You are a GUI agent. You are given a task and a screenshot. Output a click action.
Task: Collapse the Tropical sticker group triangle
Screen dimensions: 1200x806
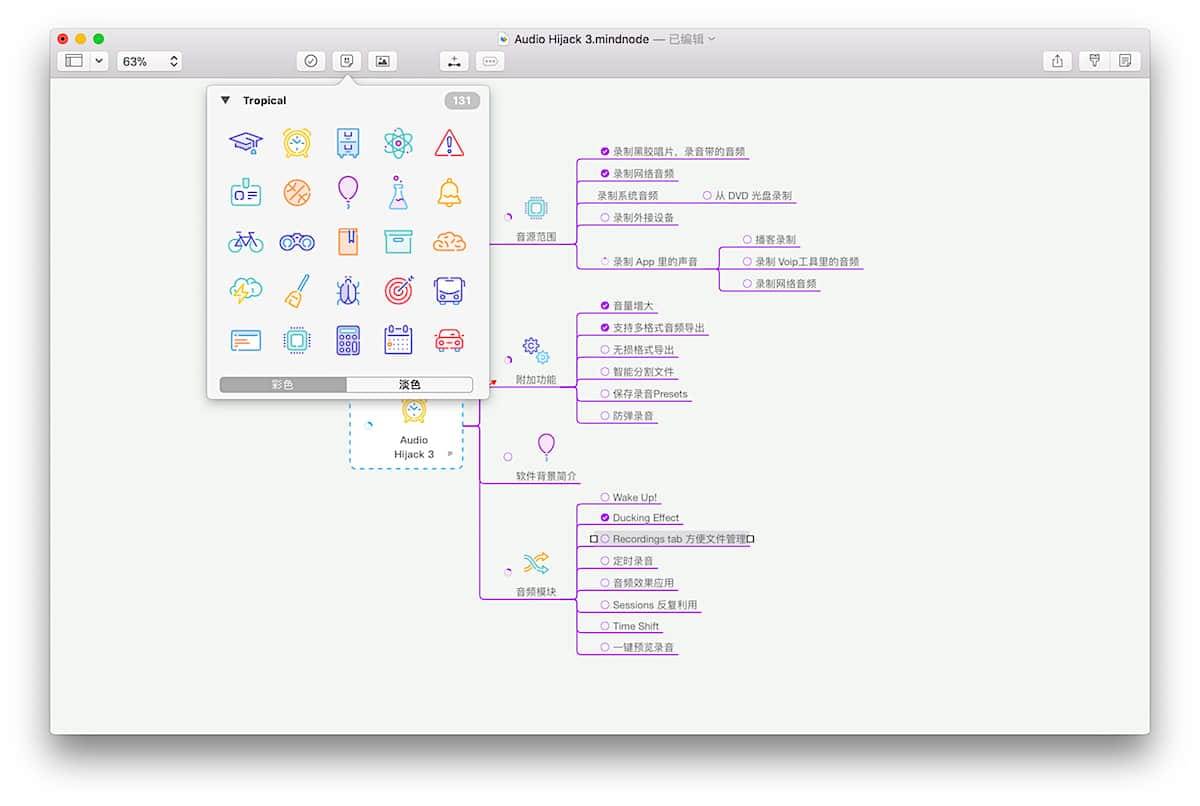pyautogui.click(x=226, y=100)
